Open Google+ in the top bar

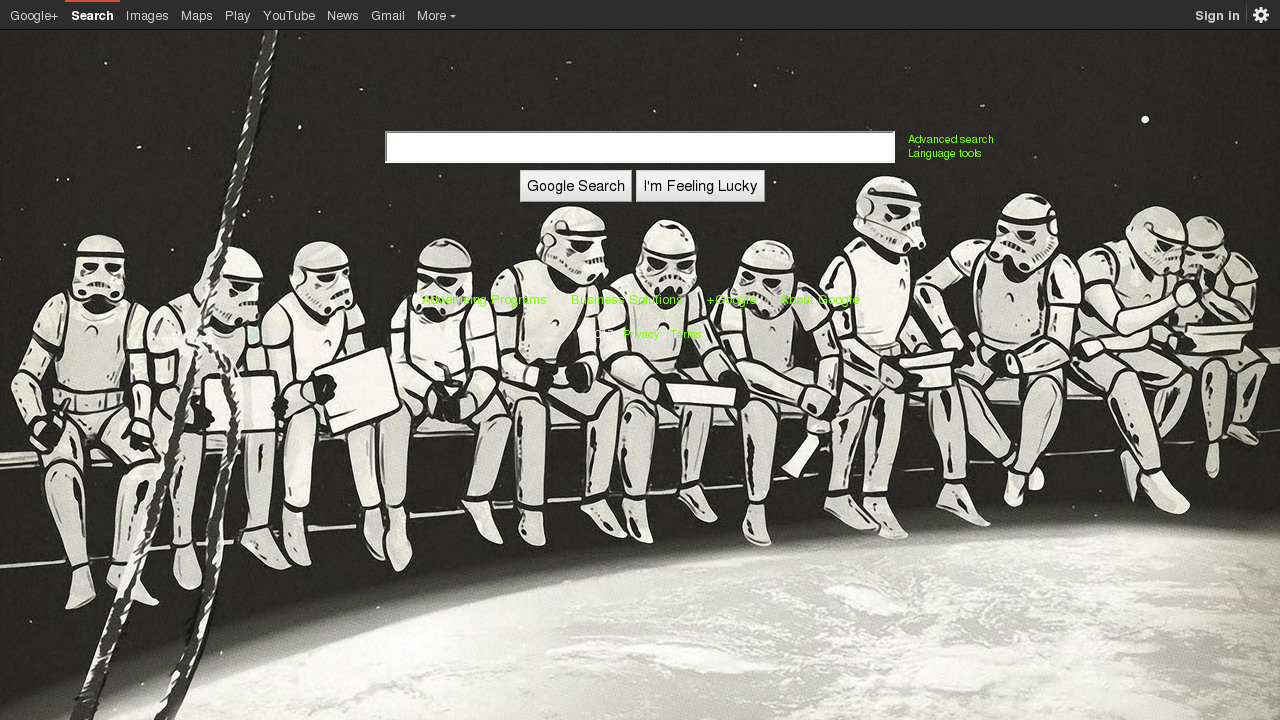pyautogui.click(x=34, y=15)
